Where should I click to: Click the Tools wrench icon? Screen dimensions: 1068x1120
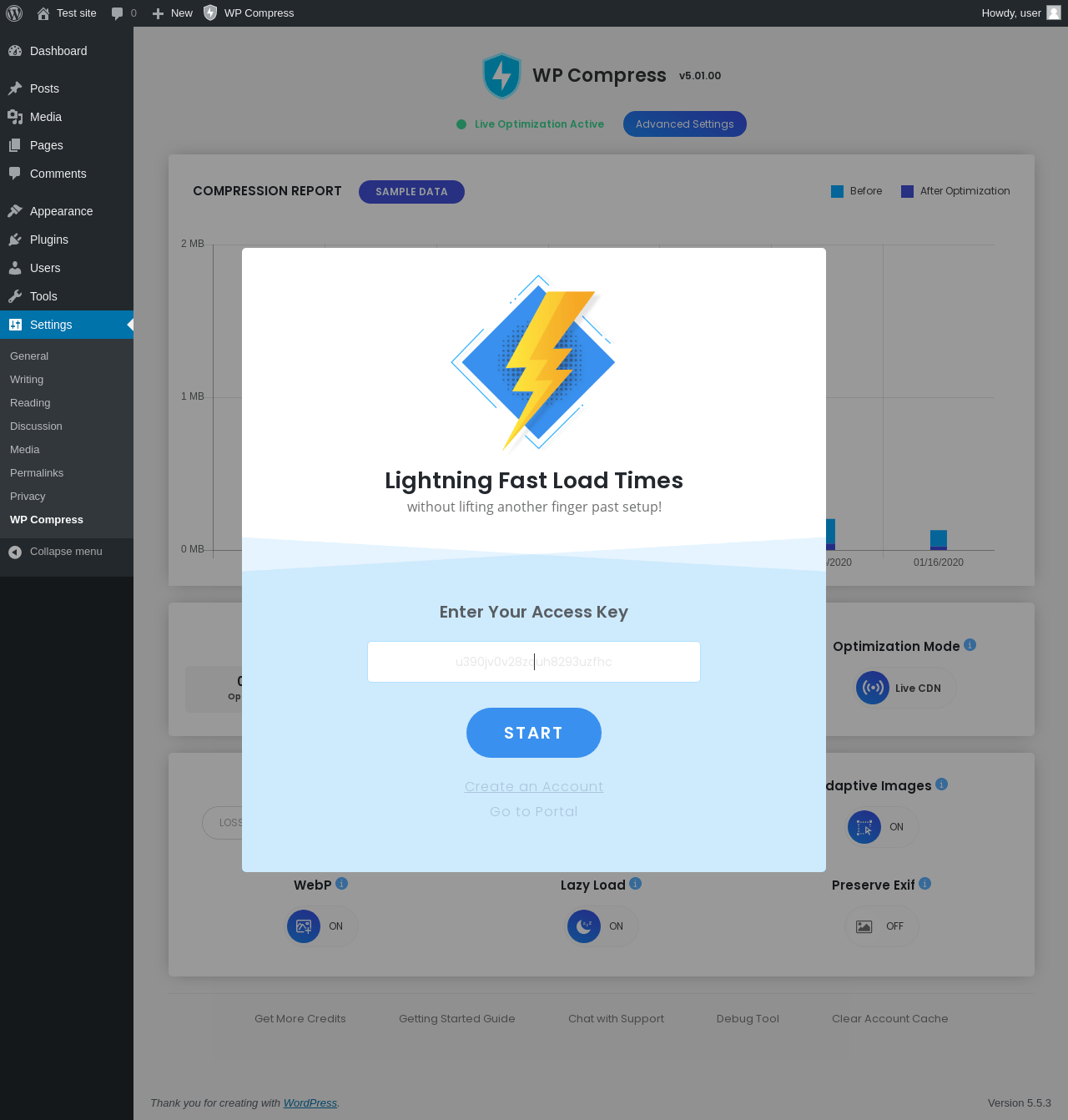15,296
